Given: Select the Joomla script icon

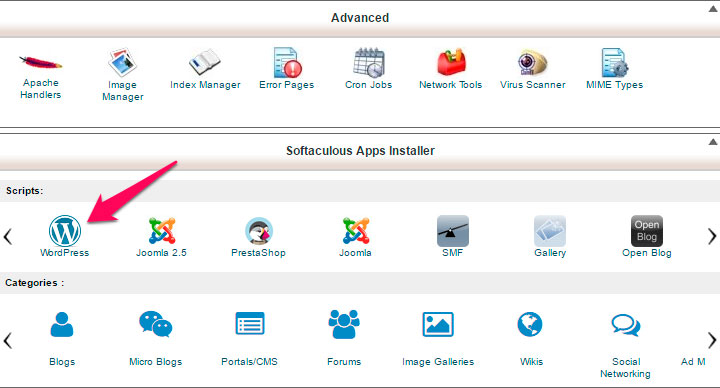Looking at the screenshot, I should pos(355,231).
